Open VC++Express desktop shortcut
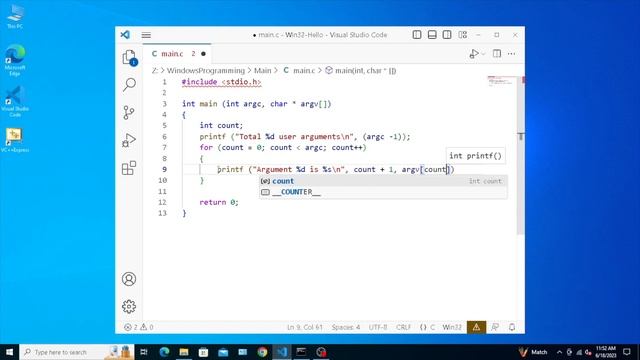Viewport: 640px width, 360px height. 14,140
